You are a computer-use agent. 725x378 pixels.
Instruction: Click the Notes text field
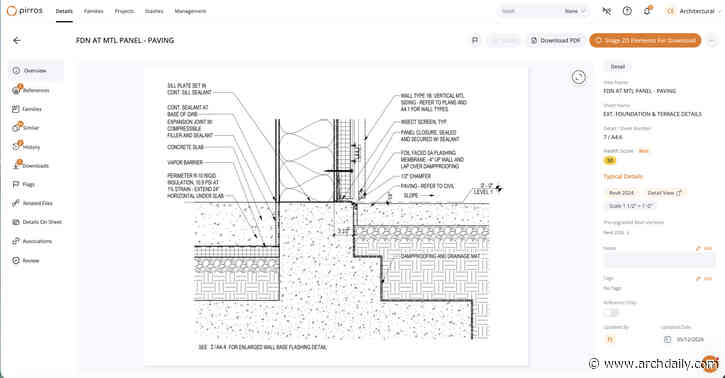659,261
